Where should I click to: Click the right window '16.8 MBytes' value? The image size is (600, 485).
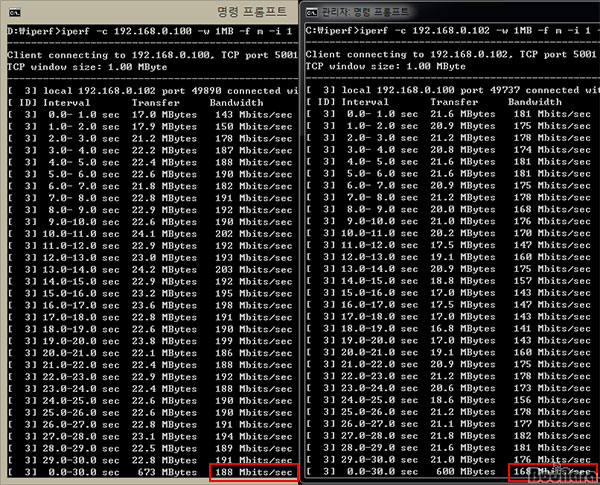tap(463, 328)
